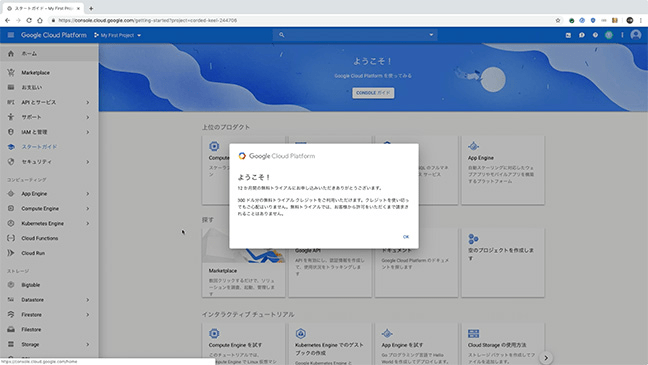
Task: Click the Filestore sidebar icon
Action: pyautogui.click(x=11, y=329)
